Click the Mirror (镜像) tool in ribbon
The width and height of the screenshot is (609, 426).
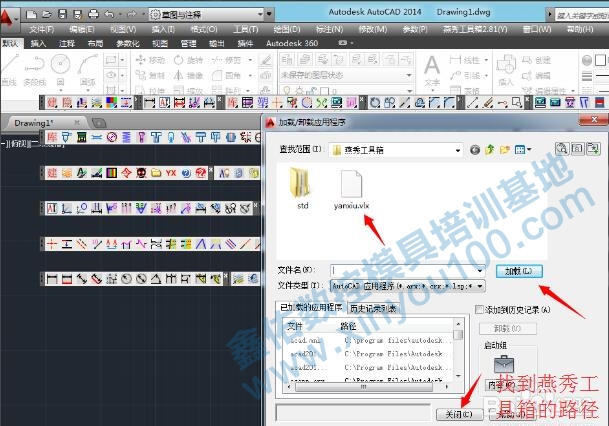188,75
